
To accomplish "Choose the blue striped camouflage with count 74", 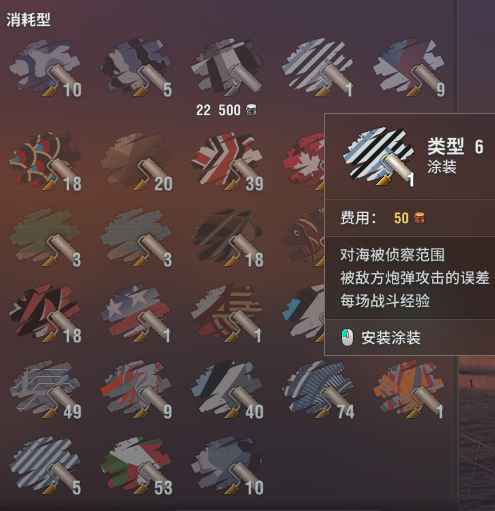I will click(318, 389).
